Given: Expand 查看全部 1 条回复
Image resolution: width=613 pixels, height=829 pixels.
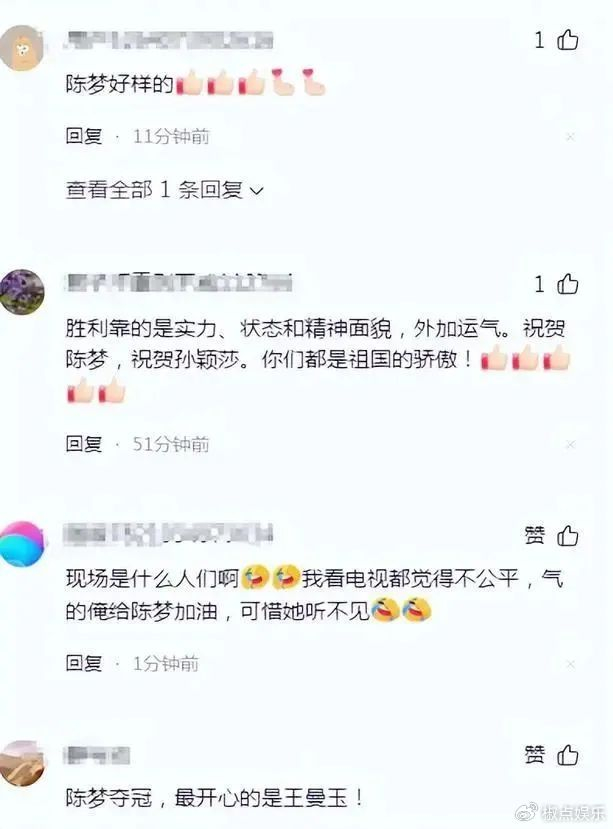Looking at the screenshot, I should [164, 189].
